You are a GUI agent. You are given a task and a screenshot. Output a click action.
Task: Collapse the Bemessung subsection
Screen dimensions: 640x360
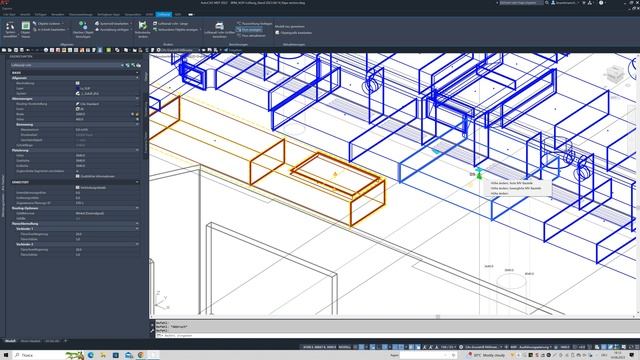[137, 124]
